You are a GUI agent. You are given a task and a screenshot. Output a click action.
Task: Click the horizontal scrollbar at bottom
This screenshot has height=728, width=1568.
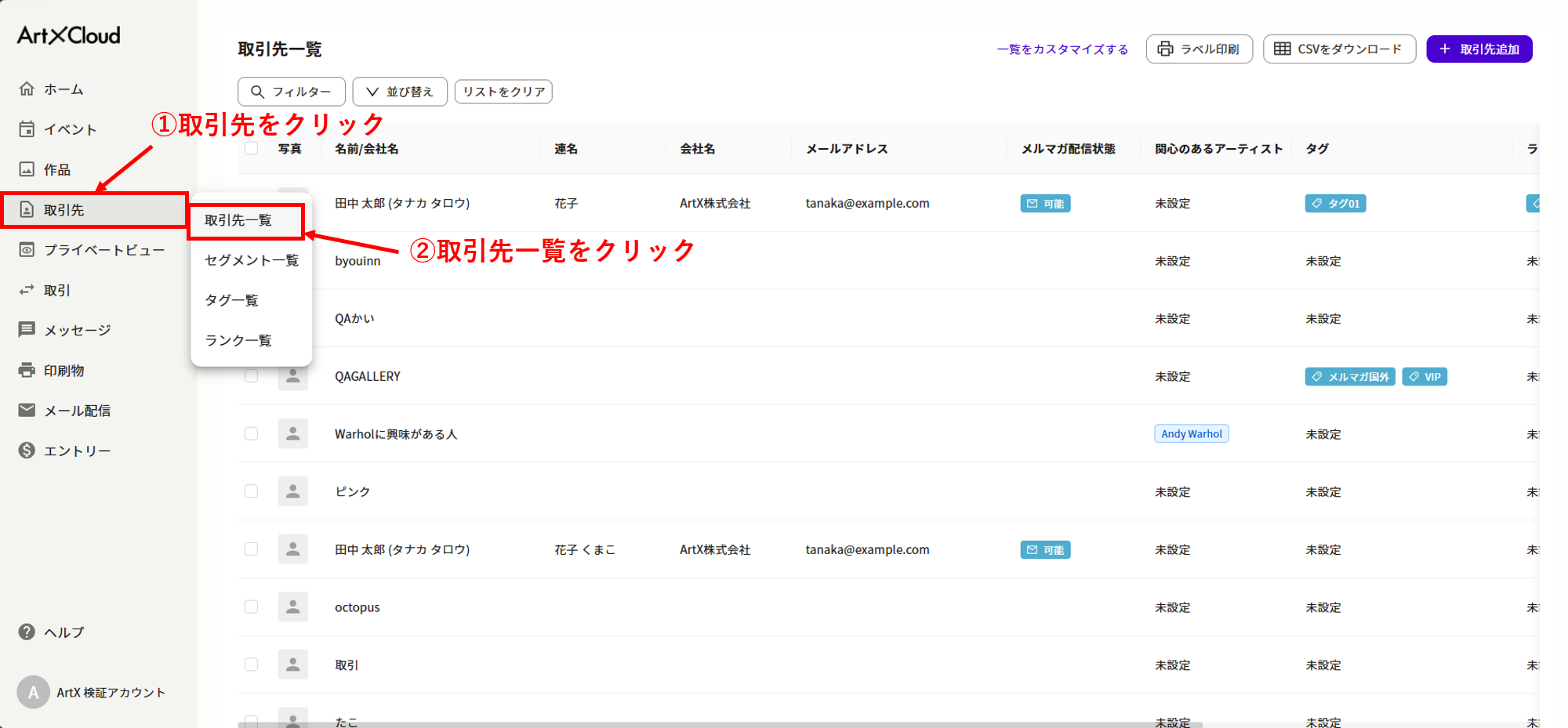coord(720,725)
